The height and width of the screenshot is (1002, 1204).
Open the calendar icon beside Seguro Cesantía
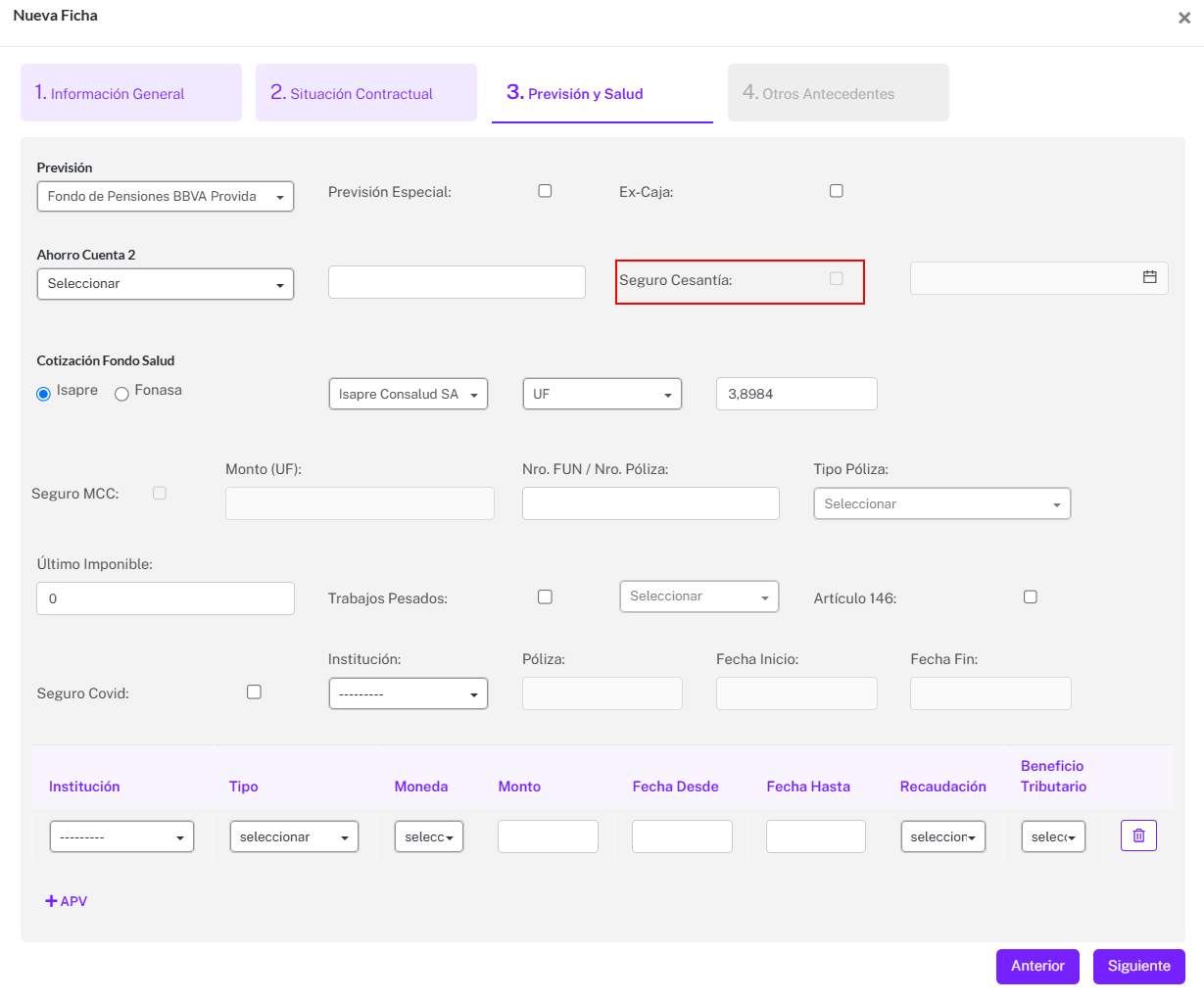click(x=1149, y=277)
